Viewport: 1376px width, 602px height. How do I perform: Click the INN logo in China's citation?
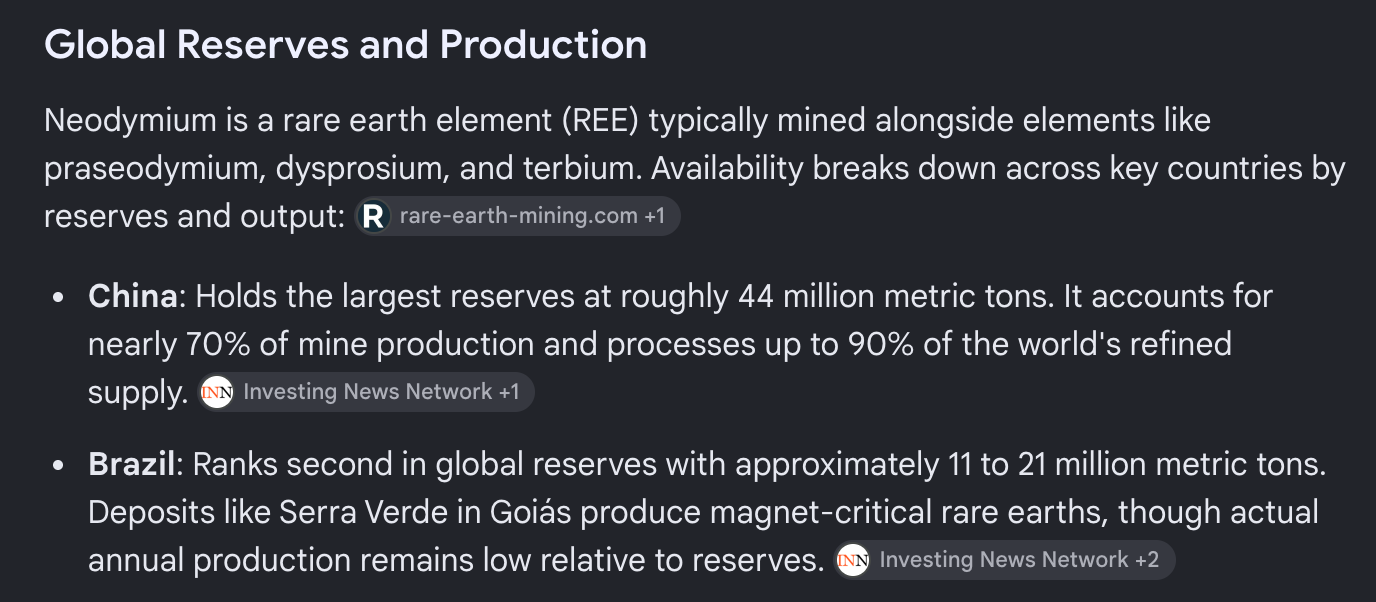(x=217, y=392)
